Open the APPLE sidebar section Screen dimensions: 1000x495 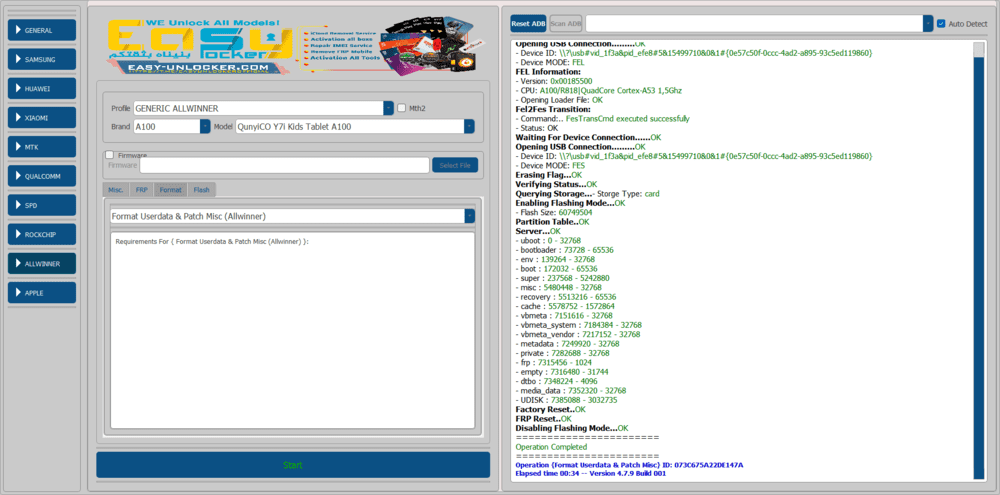click(x=42, y=293)
